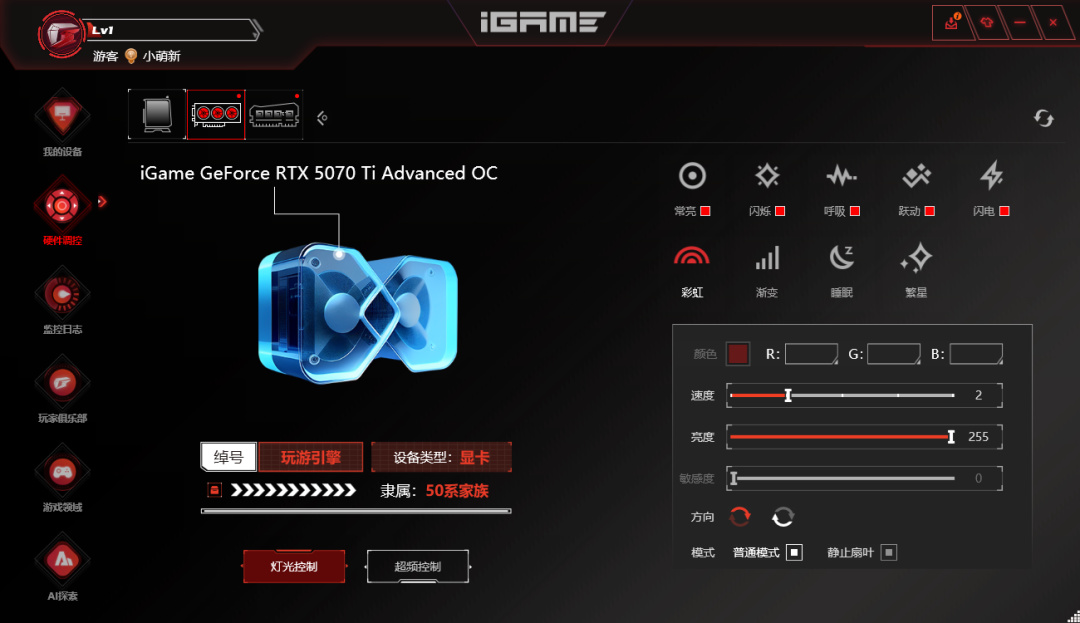Select 闪烁 lighting effect icon
1080x623 pixels.
[767, 176]
